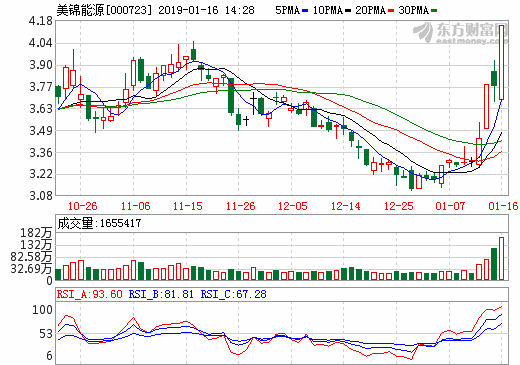Screen dimensions: 520x365
Task: Click the RSI_B:81.81 indicator label
Action: pyautogui.click(x=161, y=294)
